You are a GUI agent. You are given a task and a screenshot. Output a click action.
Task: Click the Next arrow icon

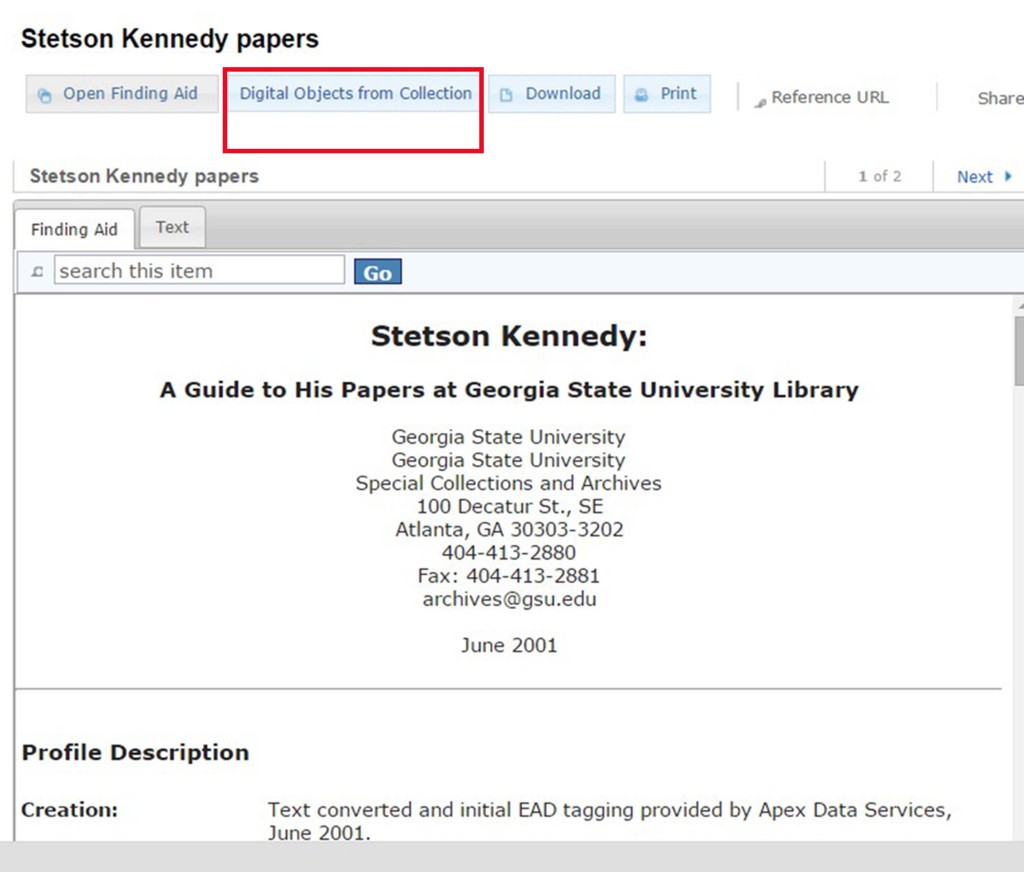click(1008, 176)
